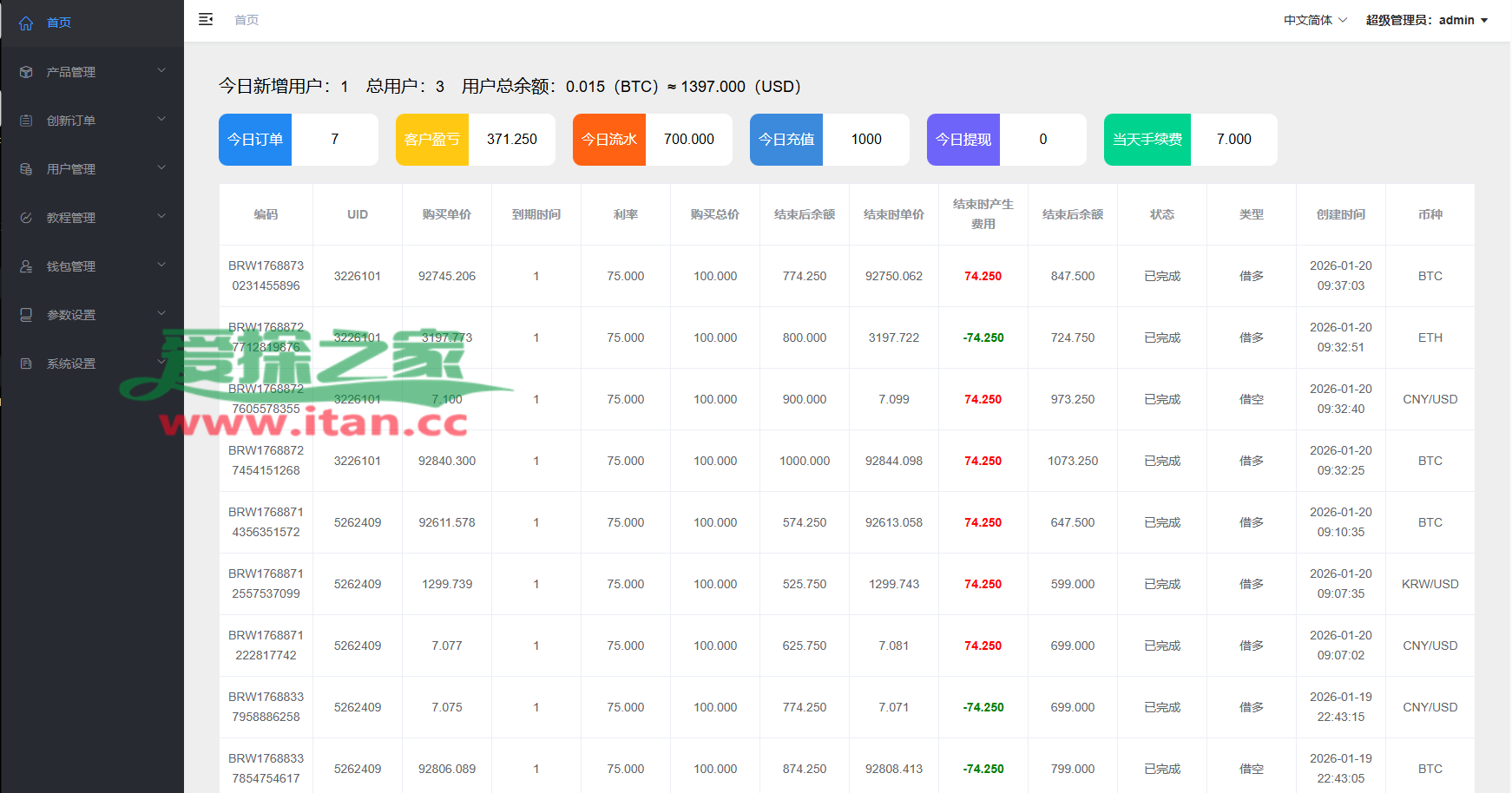Open the 中文简体 language dropdown

click(x=1315, y=20)
